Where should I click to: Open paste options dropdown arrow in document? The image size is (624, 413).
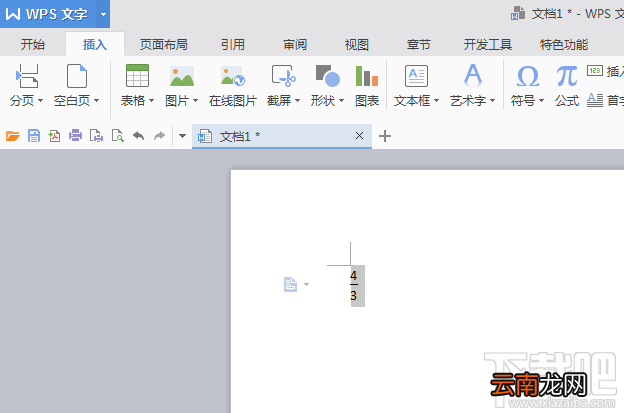point(306,284)
